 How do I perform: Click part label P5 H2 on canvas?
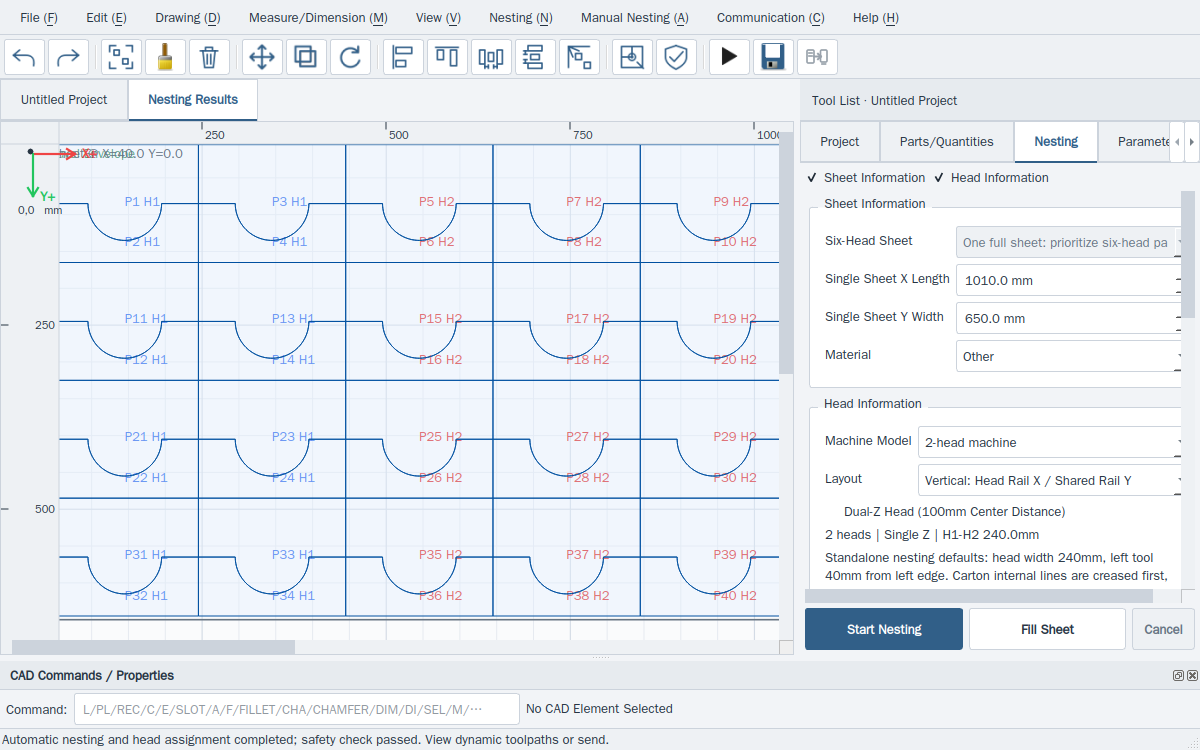[x=436, y=202]
